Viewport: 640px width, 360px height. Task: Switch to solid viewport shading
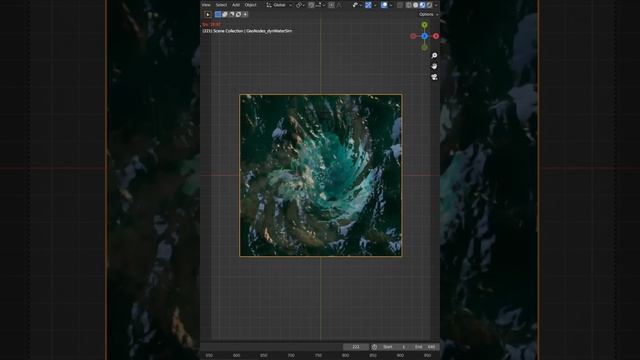(x=416, y=5)
